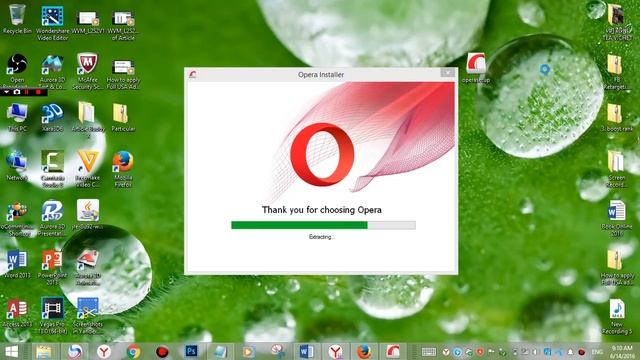
Task: Launch Aurora 3D Presentation shortcut
Action: tap(52, 218)
